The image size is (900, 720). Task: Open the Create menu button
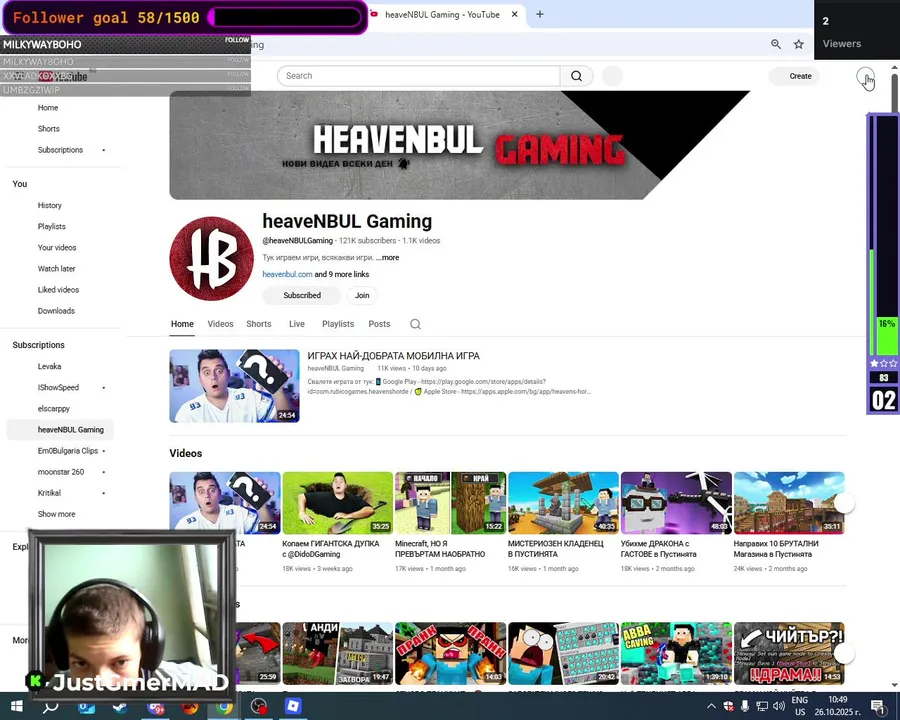coord(795,76)
